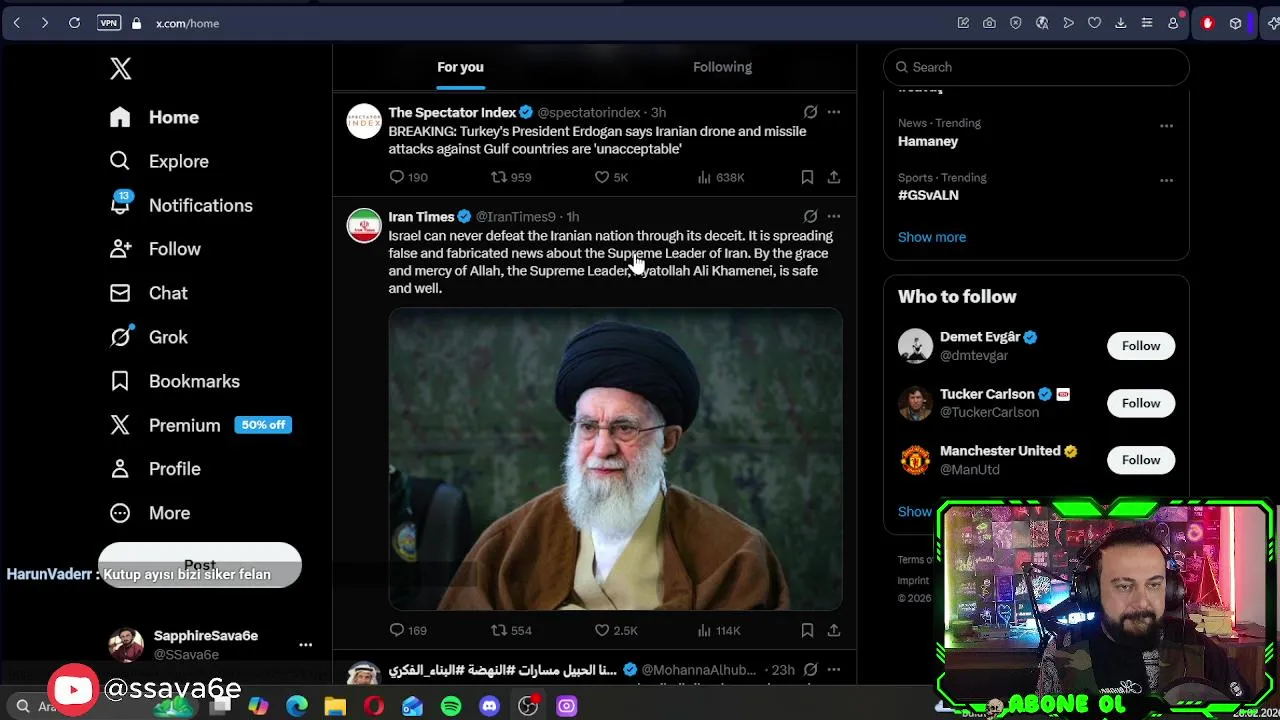Open browser Easy Setup sliders

(1147, 23)
